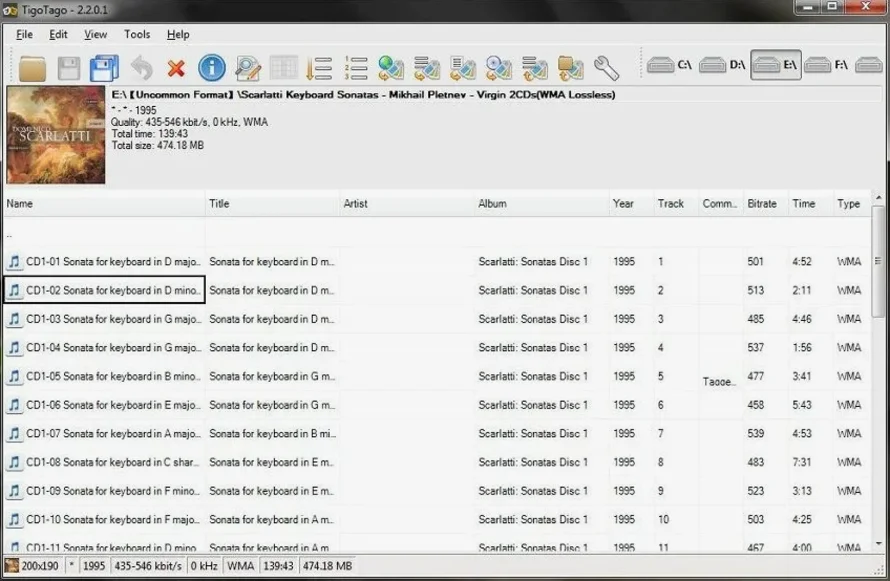The image size is (890, 581).
Task: Select file CD1-10 Sonata for keyboard in F majo..
Action: coord(104,519)
